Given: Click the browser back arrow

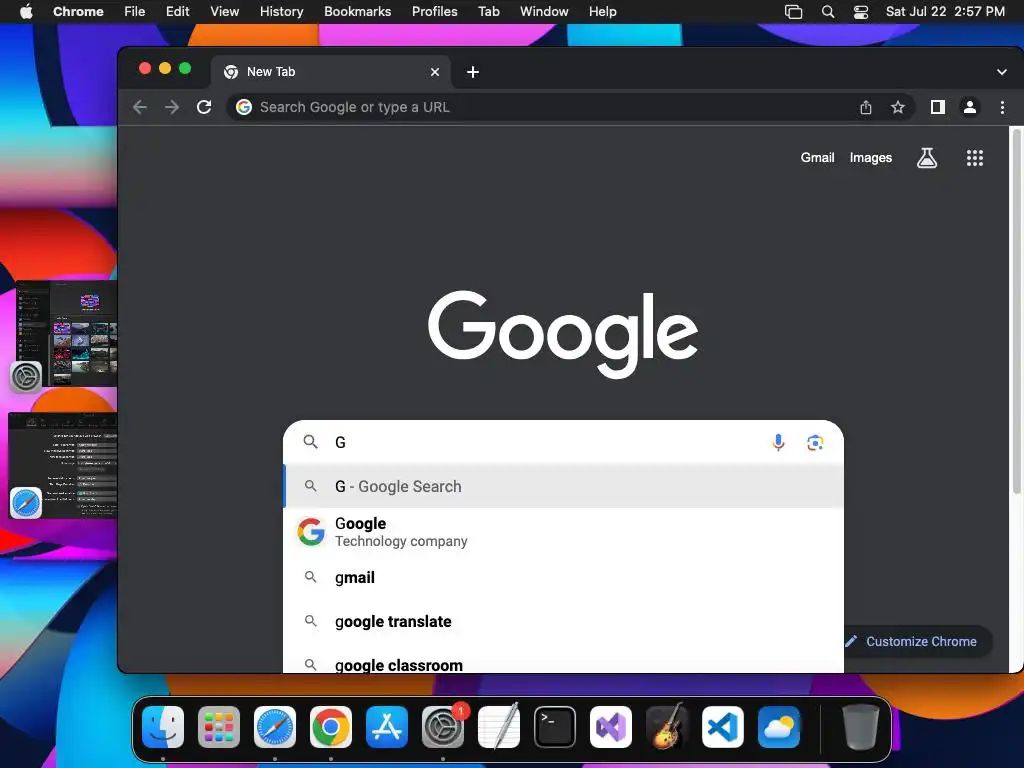Looking at the screenshot, I should click(140, 107).
